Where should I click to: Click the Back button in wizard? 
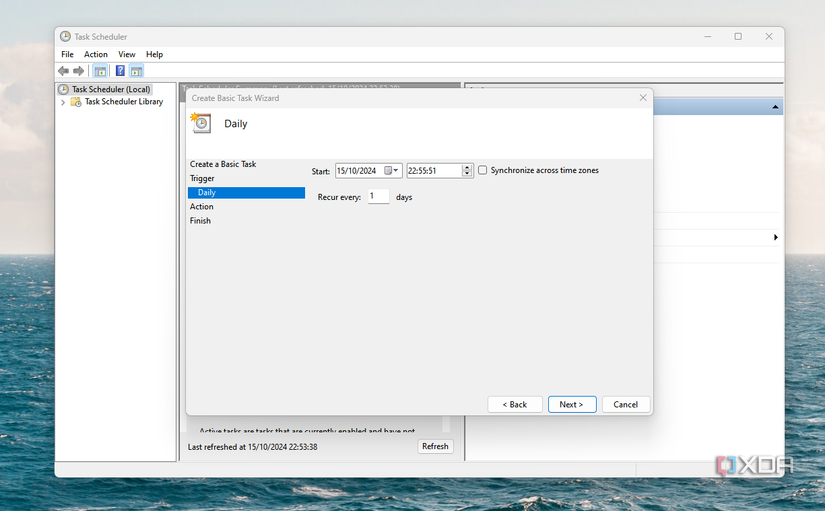515,404
